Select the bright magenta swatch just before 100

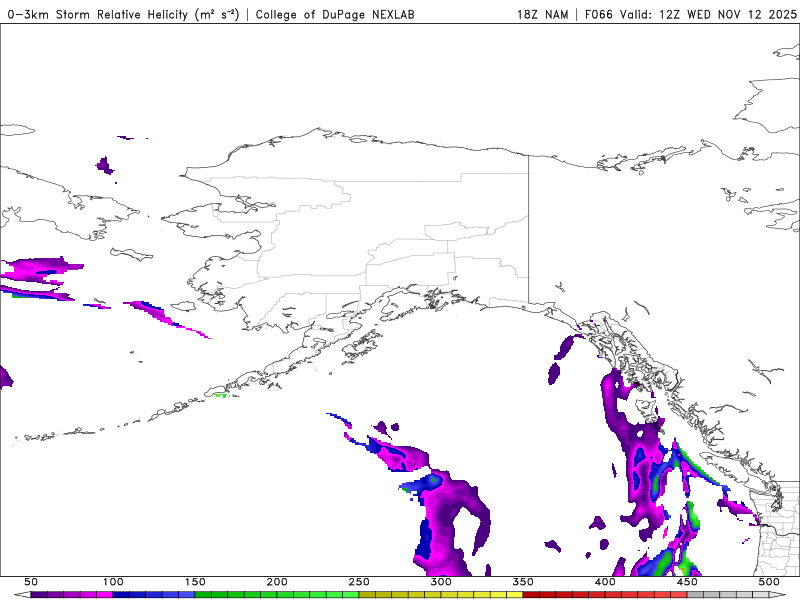pyautogui.click(x=105, y=595)
